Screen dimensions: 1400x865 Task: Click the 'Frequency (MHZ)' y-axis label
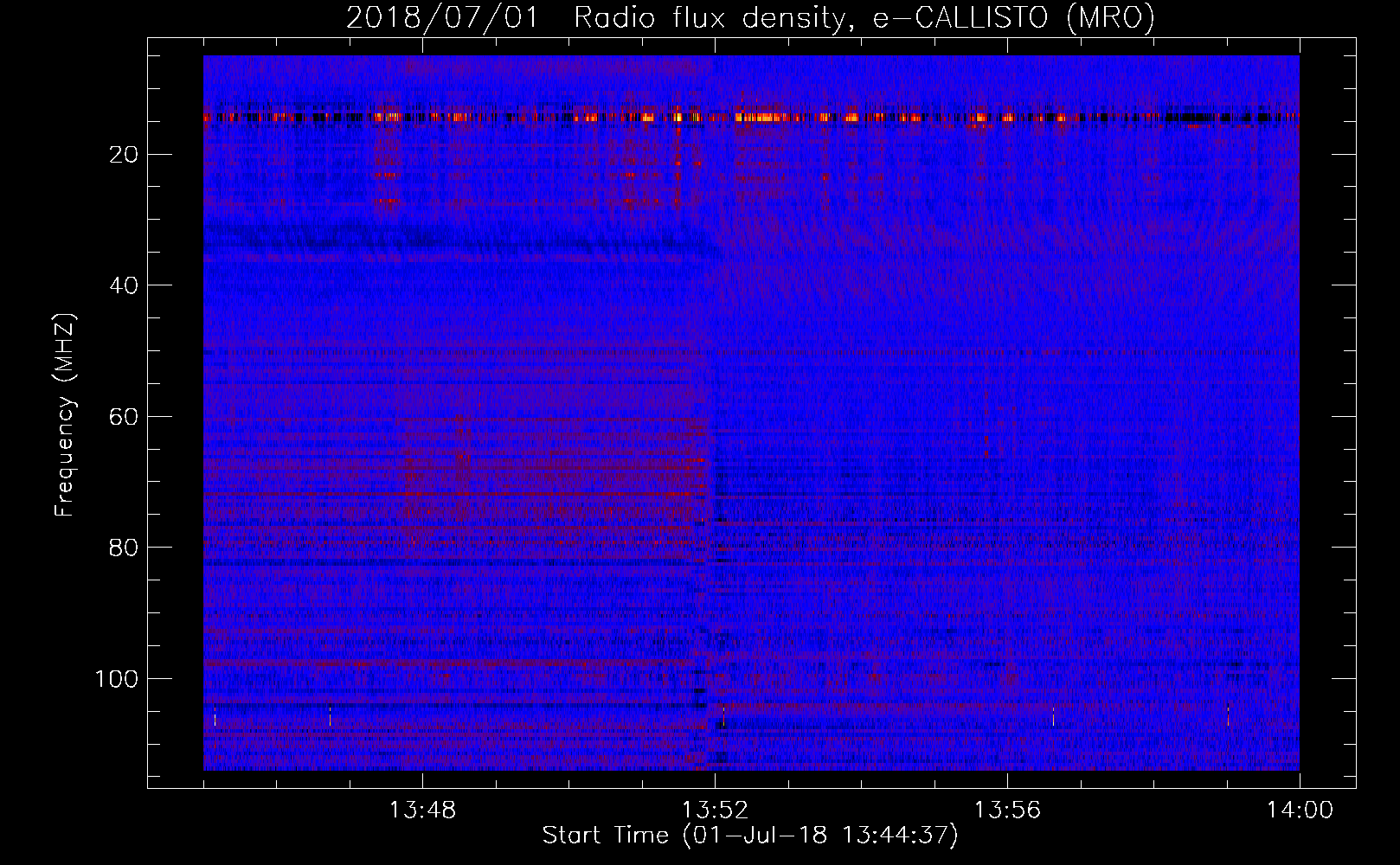coord(65,415)
